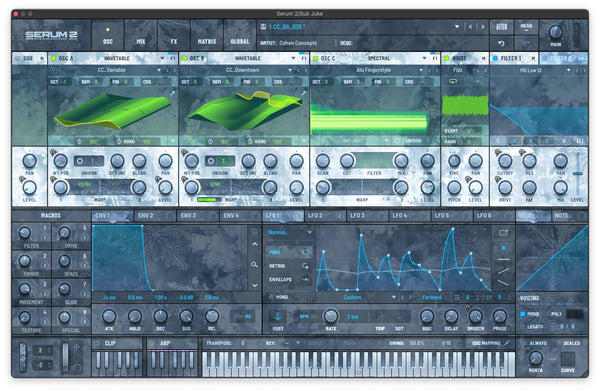600x391 pixels.
Task: Click the ARP button
Action: click(x=165, y=343)
